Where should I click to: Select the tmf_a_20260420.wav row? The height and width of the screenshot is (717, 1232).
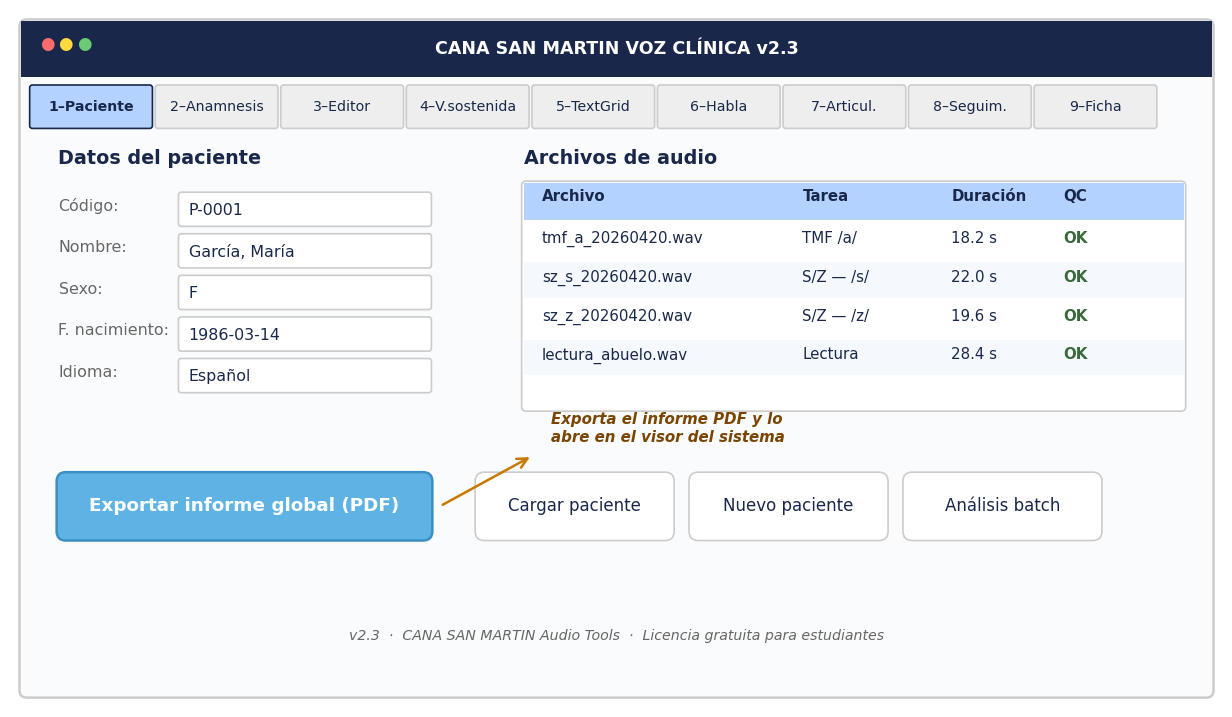[622, 239]
